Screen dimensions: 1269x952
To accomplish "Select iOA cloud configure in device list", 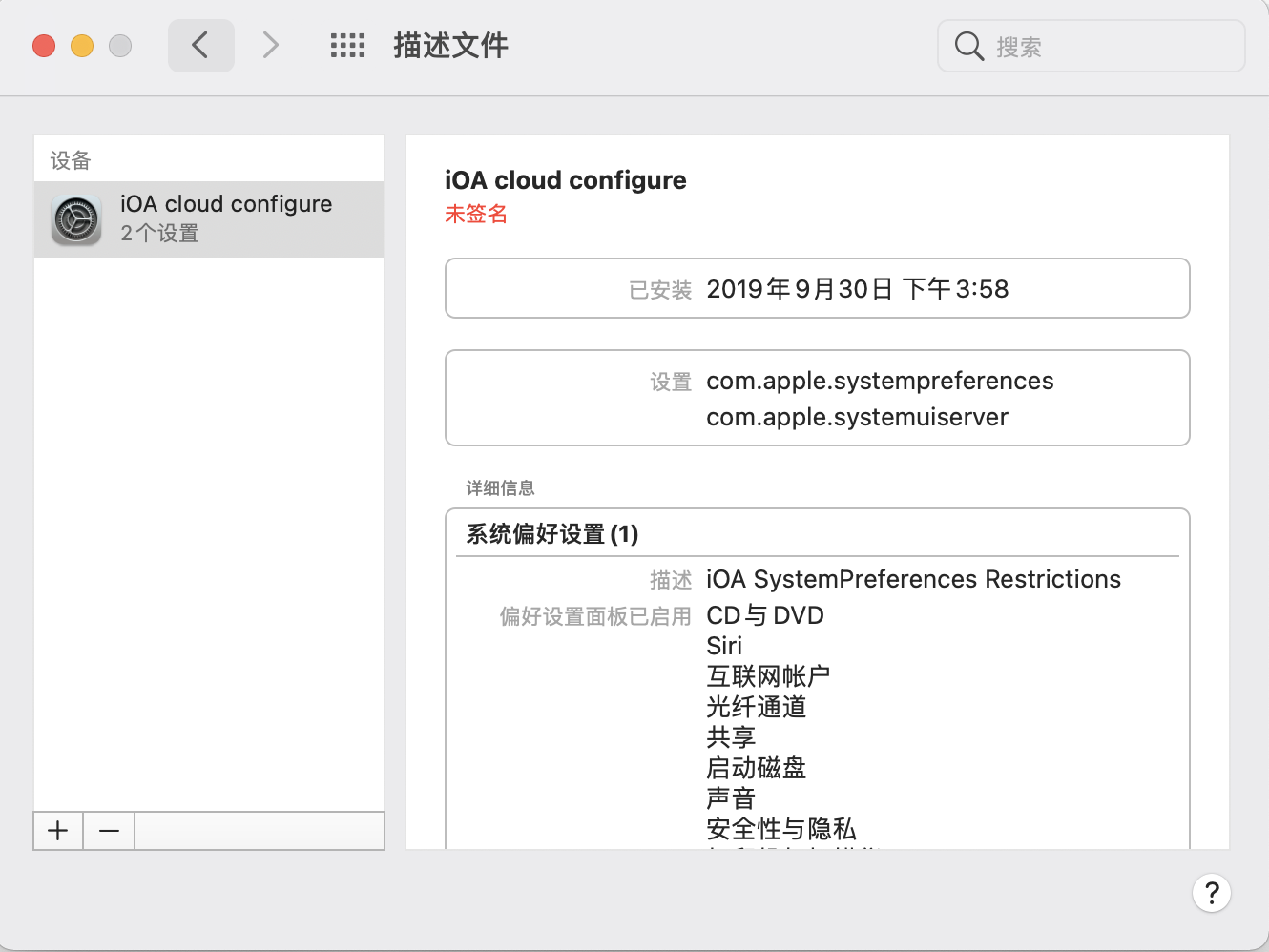I will [x=226, y=204].
